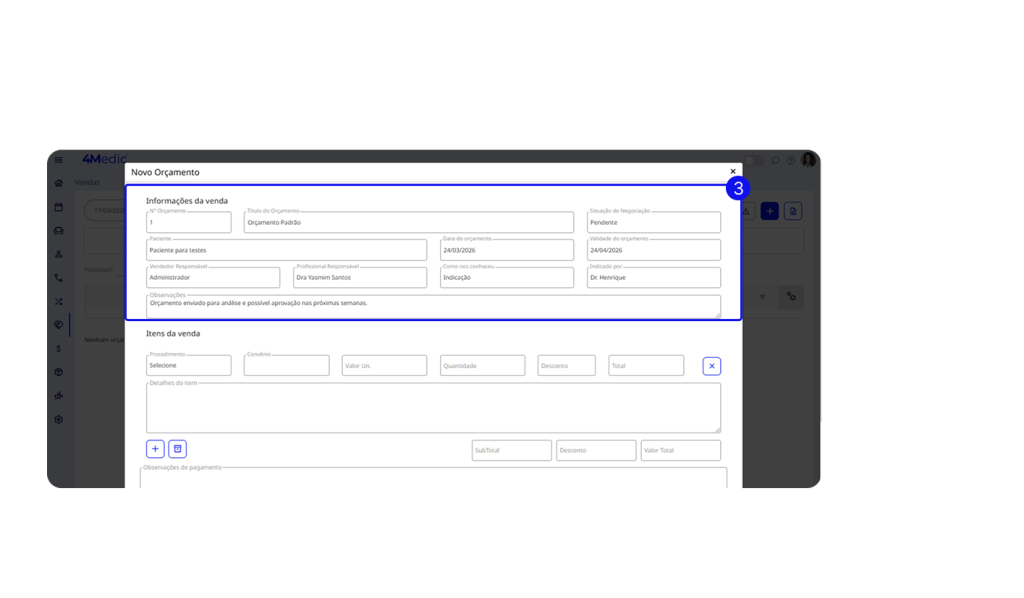Click the Quantidade input field
This screenshot has width=1024, height=598.
point(482,366)
